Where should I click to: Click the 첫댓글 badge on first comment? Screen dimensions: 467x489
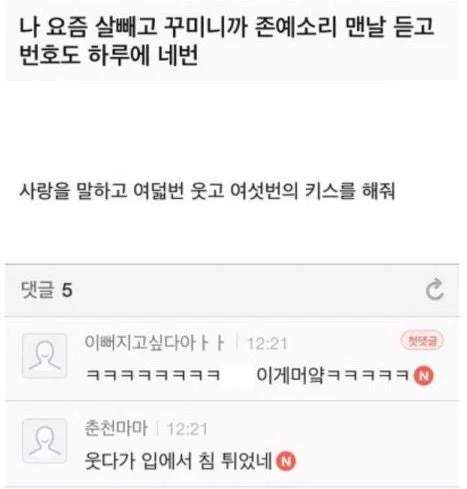(422, 341)
